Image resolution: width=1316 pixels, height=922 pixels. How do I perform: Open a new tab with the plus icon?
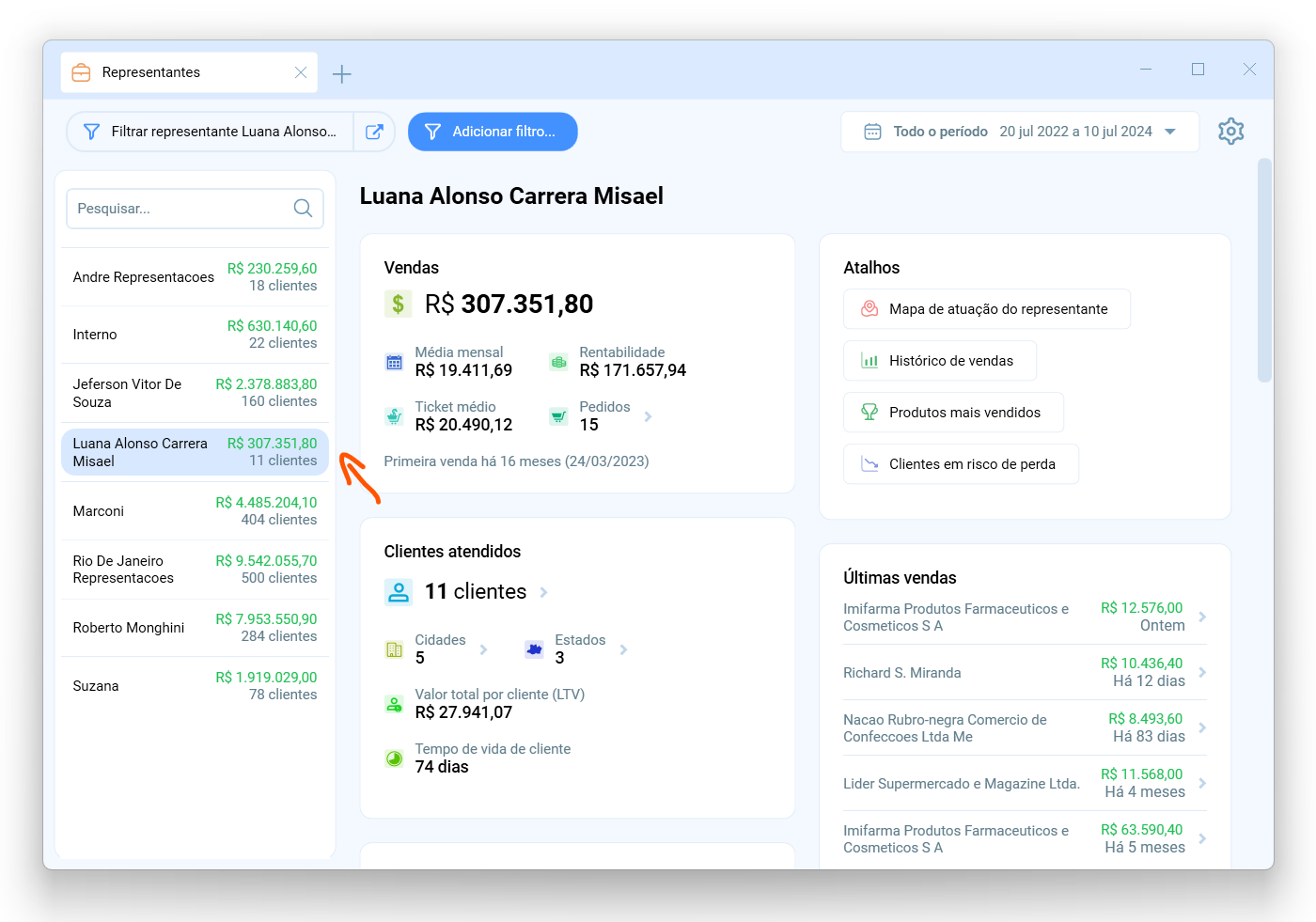click(342, 74)
